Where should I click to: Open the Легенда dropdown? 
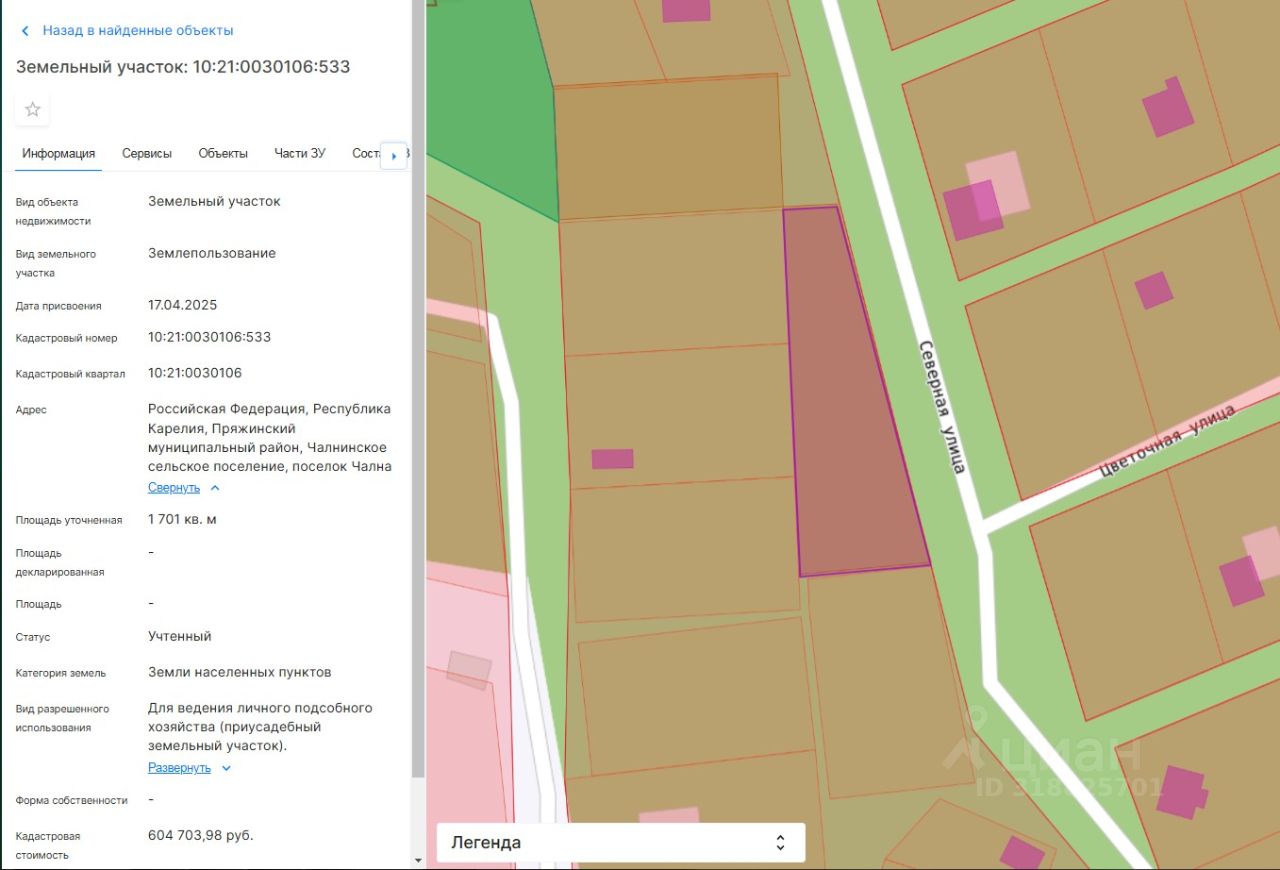tap(620, 842)
